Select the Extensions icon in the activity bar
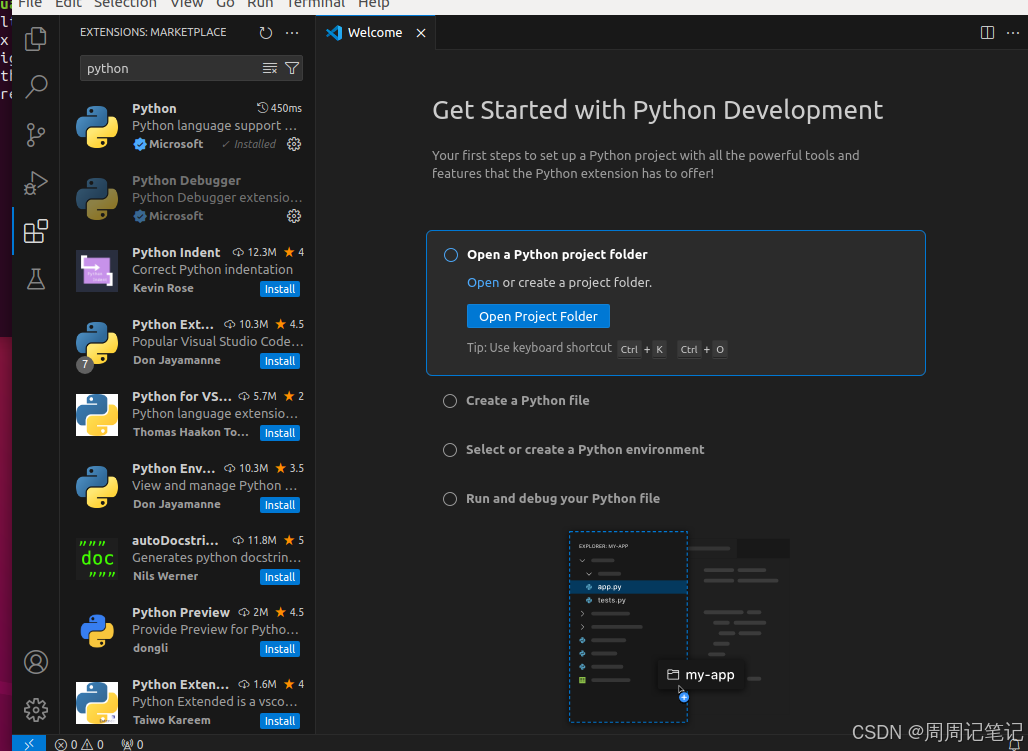This screenshot has height=751, width=1028. pyautogui.click(x=35, y=231)
